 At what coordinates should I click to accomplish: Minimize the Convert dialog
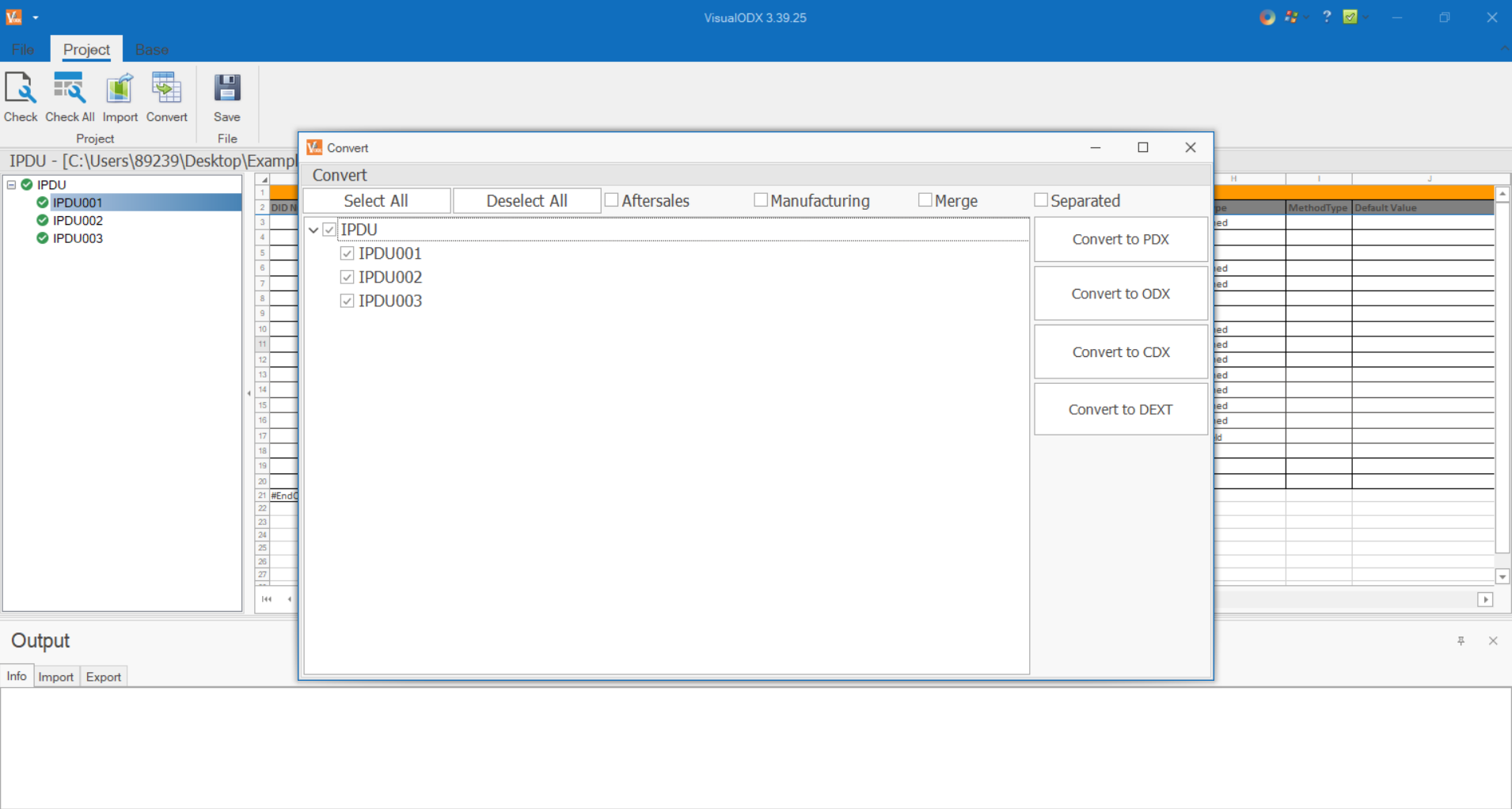(1096, 147)
